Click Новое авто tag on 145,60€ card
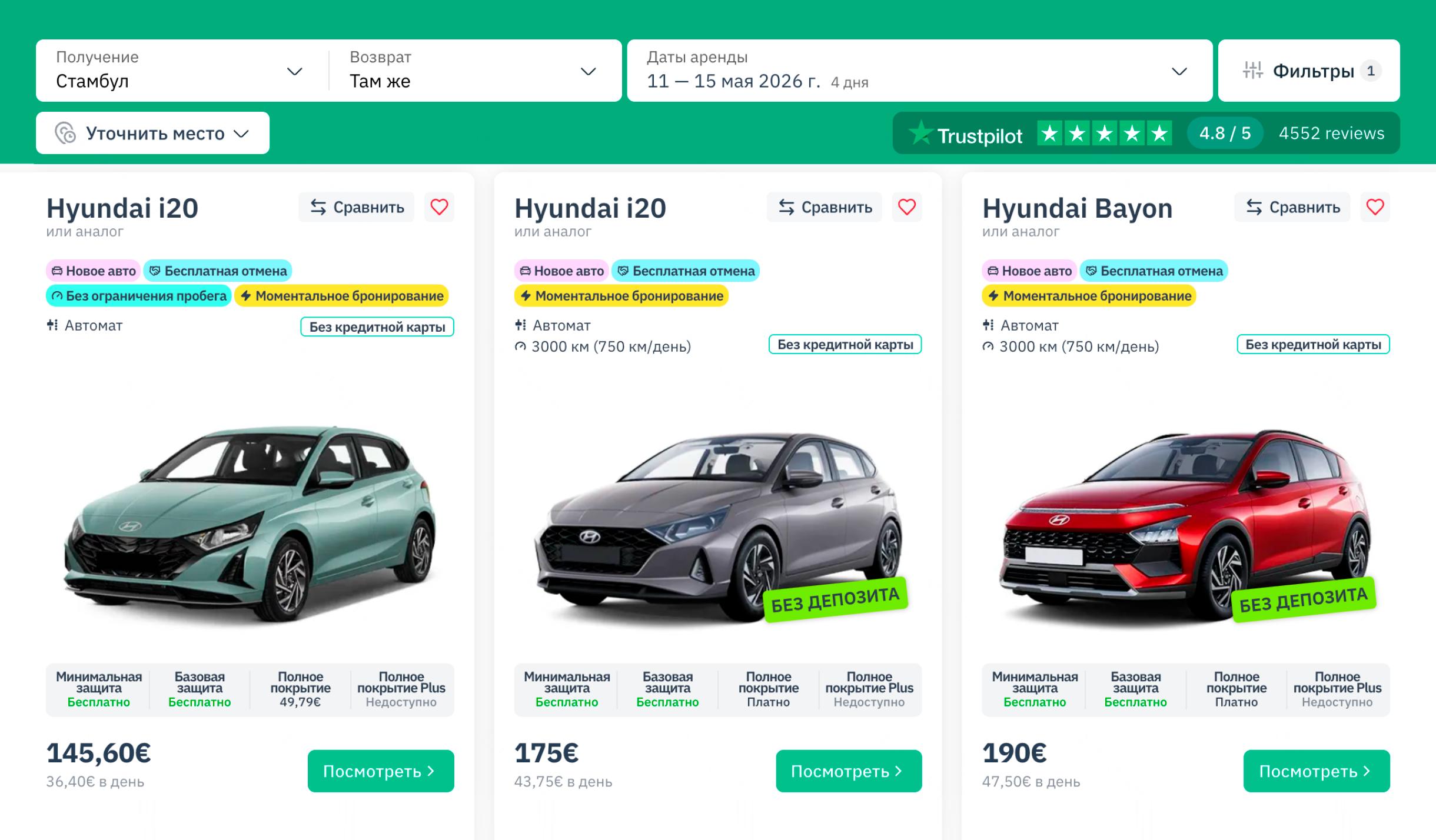The image size is (1436, 840). 94,271
